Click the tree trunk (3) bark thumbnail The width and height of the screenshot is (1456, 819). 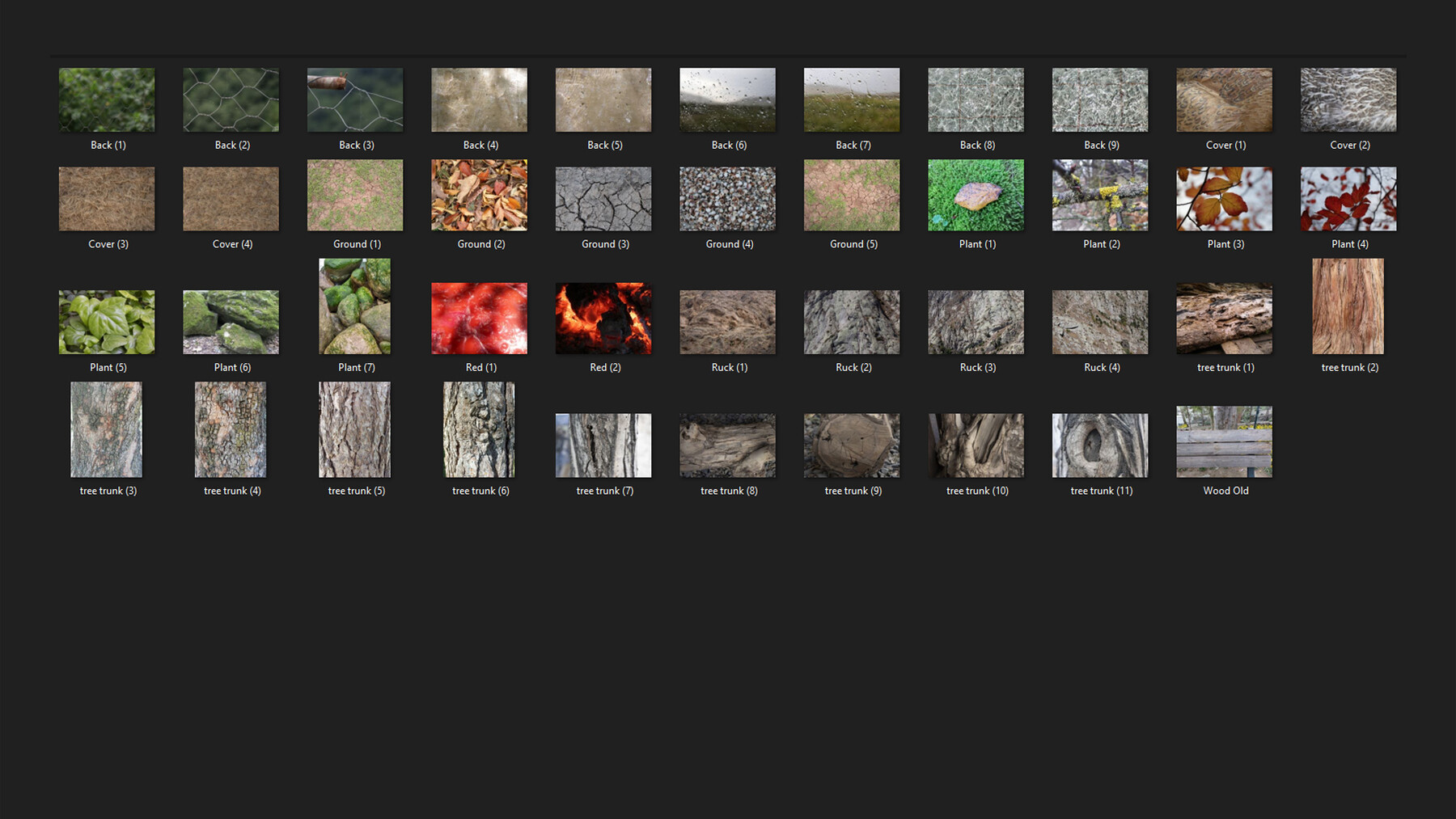pos(107,429)
